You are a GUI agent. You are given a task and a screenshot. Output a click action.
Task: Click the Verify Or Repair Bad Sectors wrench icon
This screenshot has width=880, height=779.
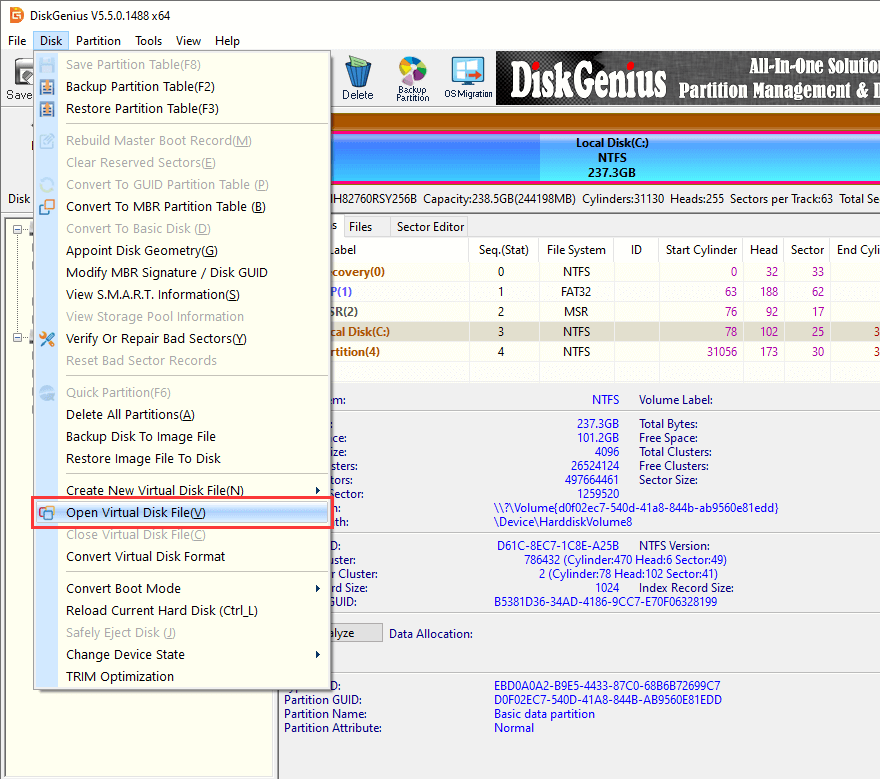click(x=47, y=339)
